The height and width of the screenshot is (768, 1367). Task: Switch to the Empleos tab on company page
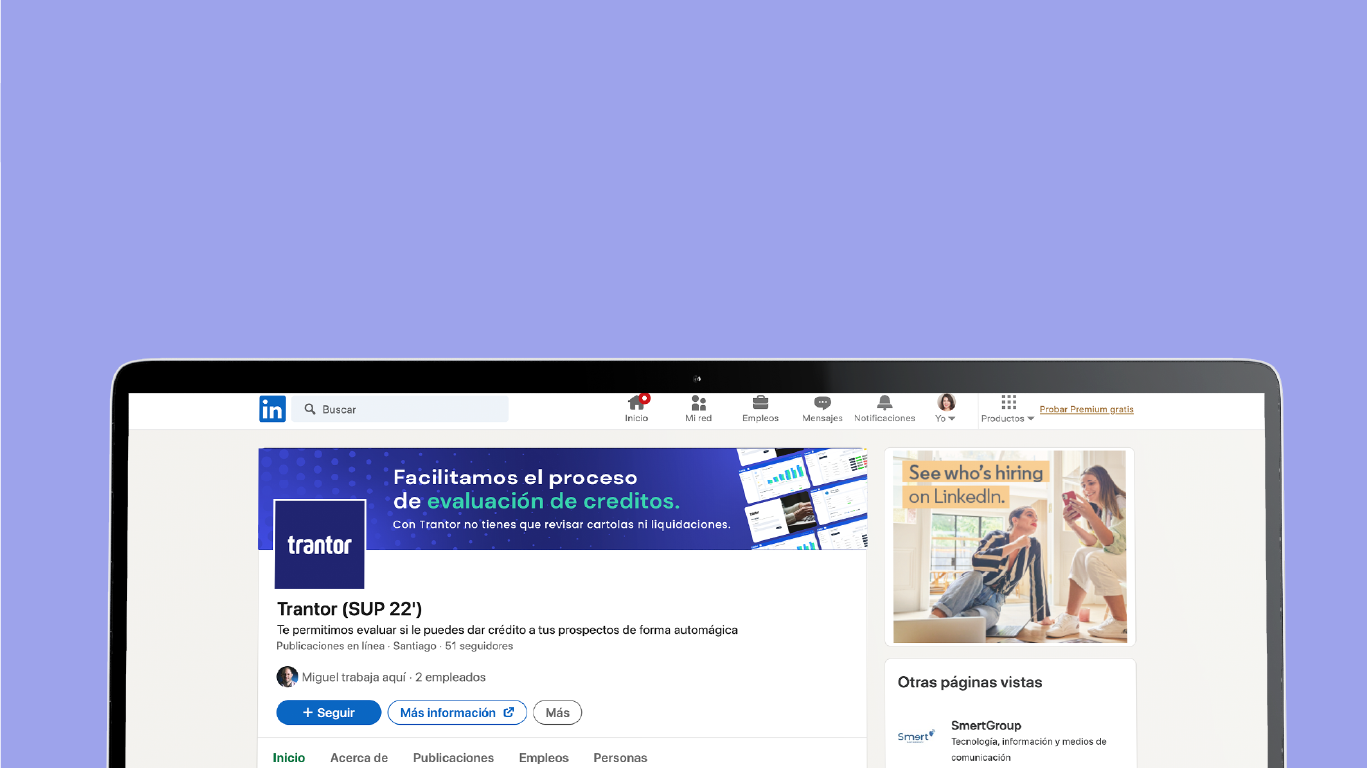click(x=544, y=758)
